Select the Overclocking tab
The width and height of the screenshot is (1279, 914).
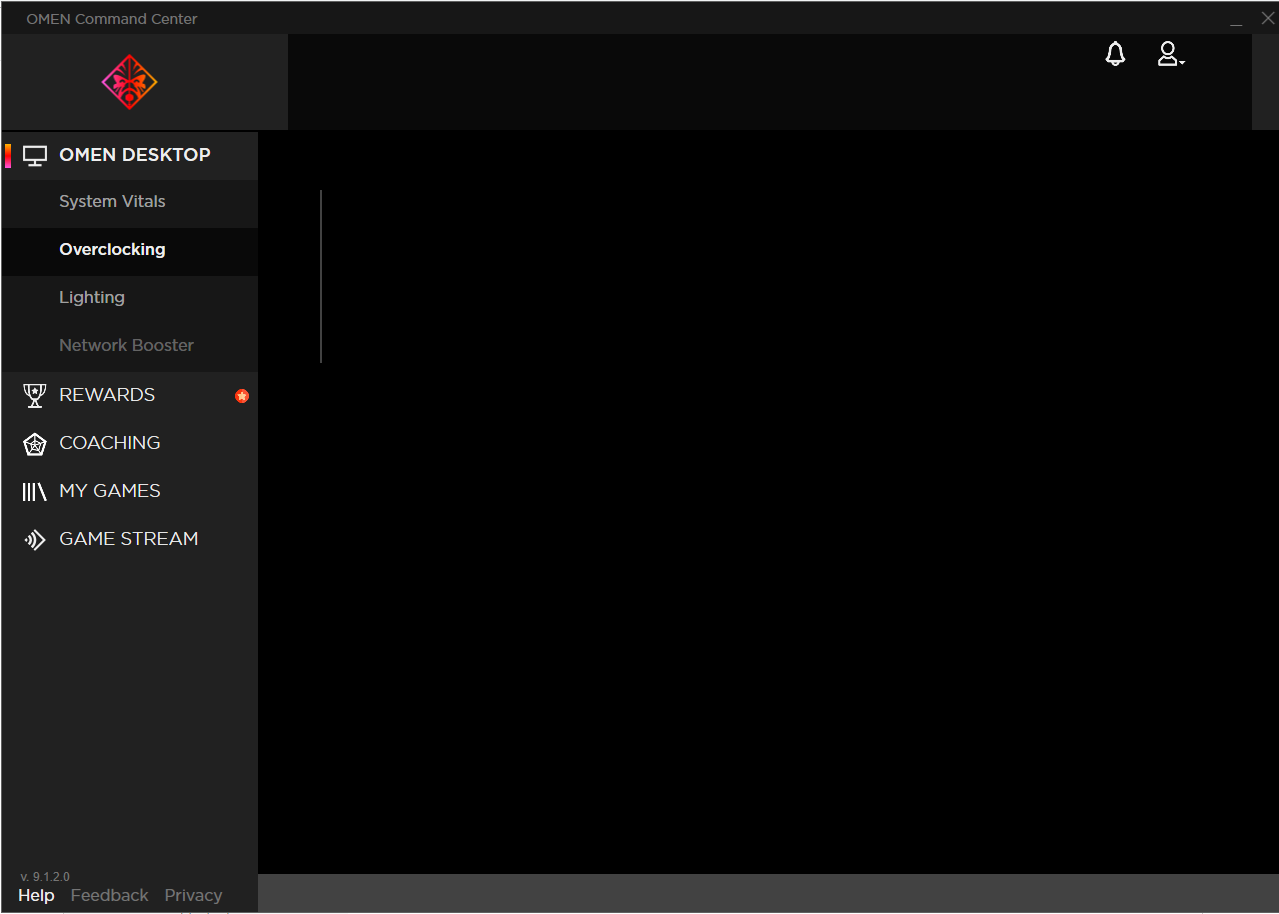click(x=112, y=249)
